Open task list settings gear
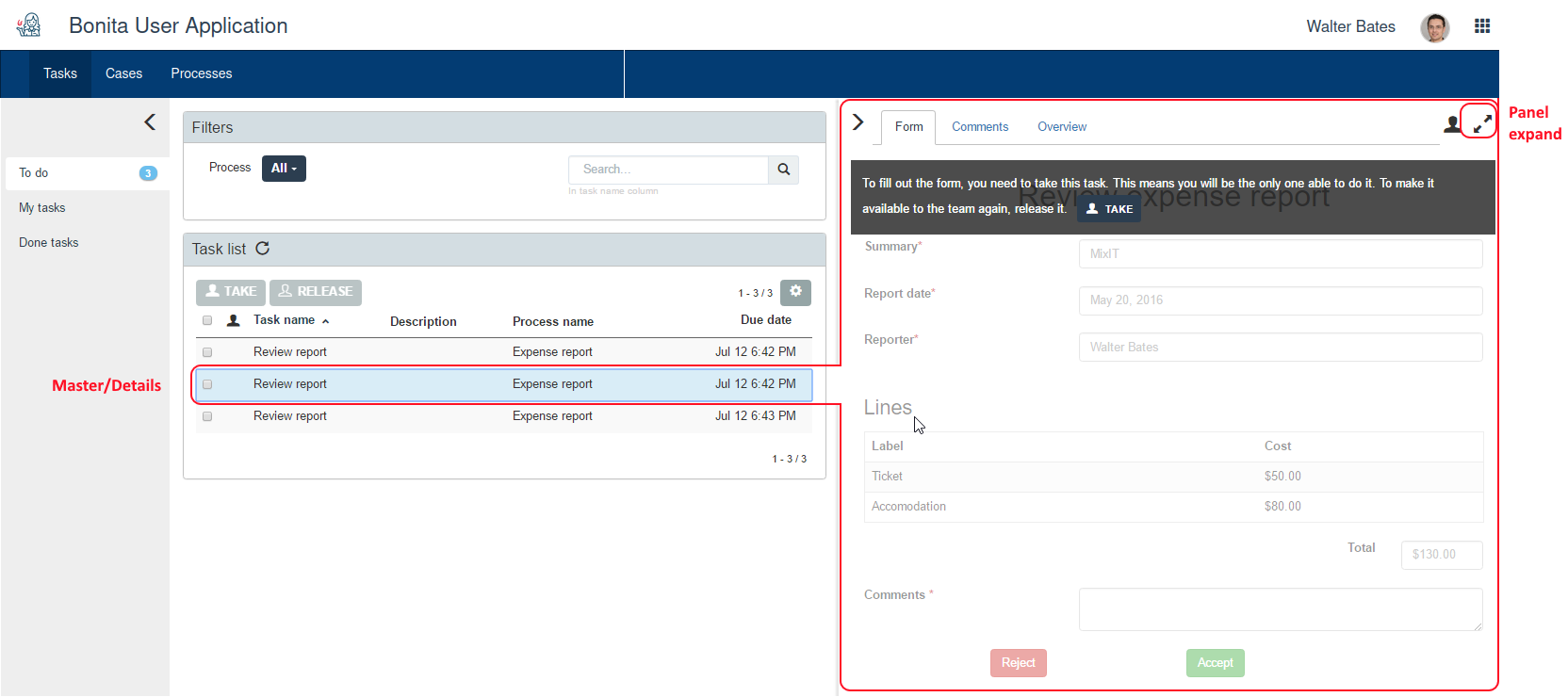This screenshot has height=697, width=1568. (795, 292)
